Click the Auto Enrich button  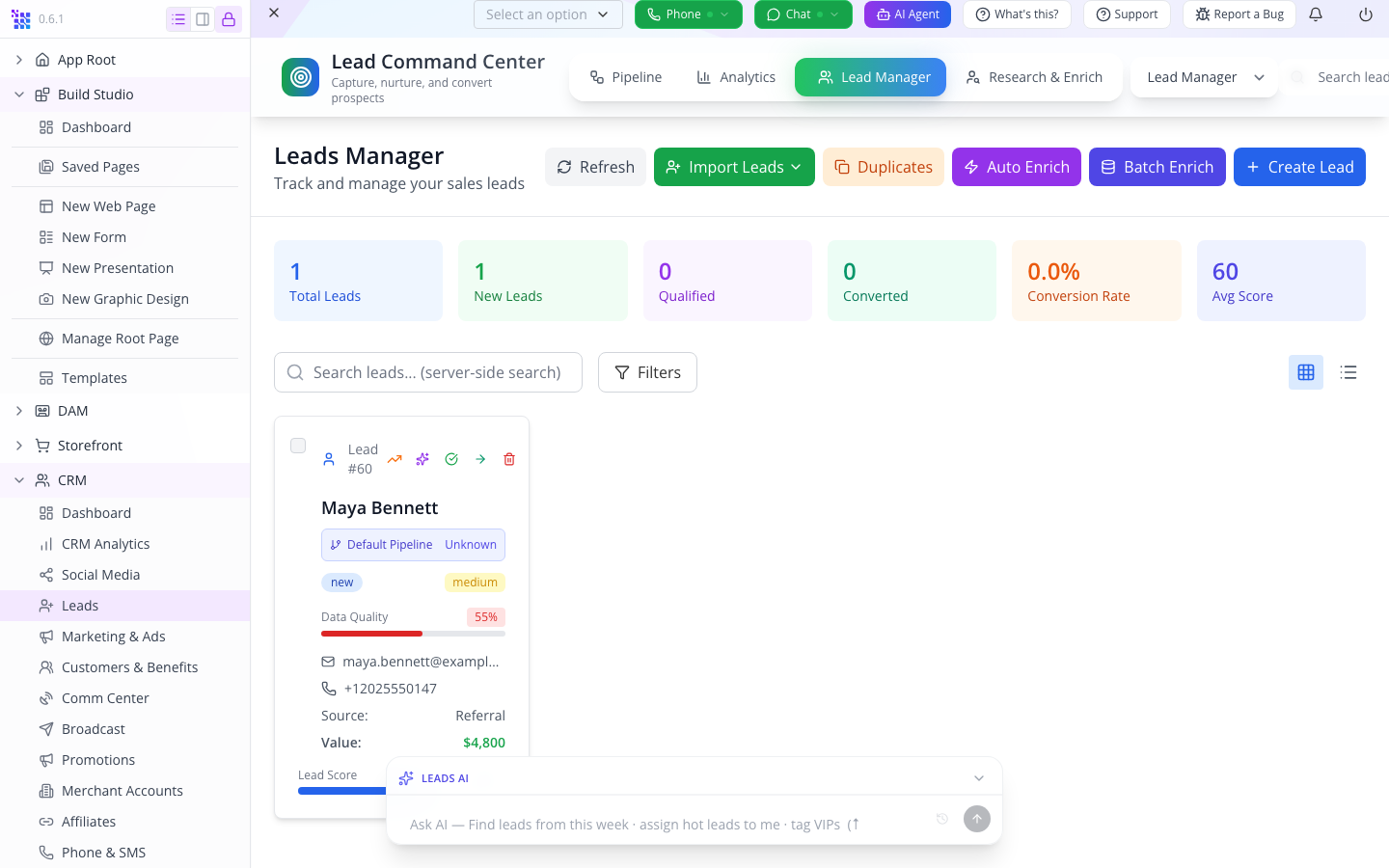pos(1017,167)
